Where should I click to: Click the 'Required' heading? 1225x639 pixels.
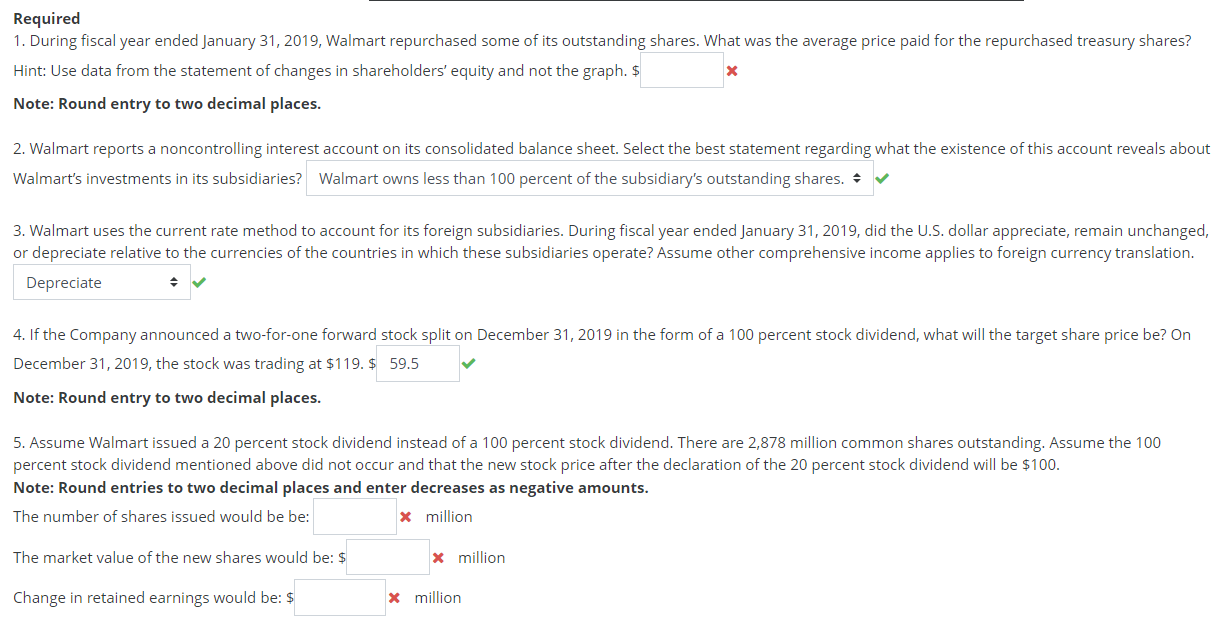coord(47,19)
